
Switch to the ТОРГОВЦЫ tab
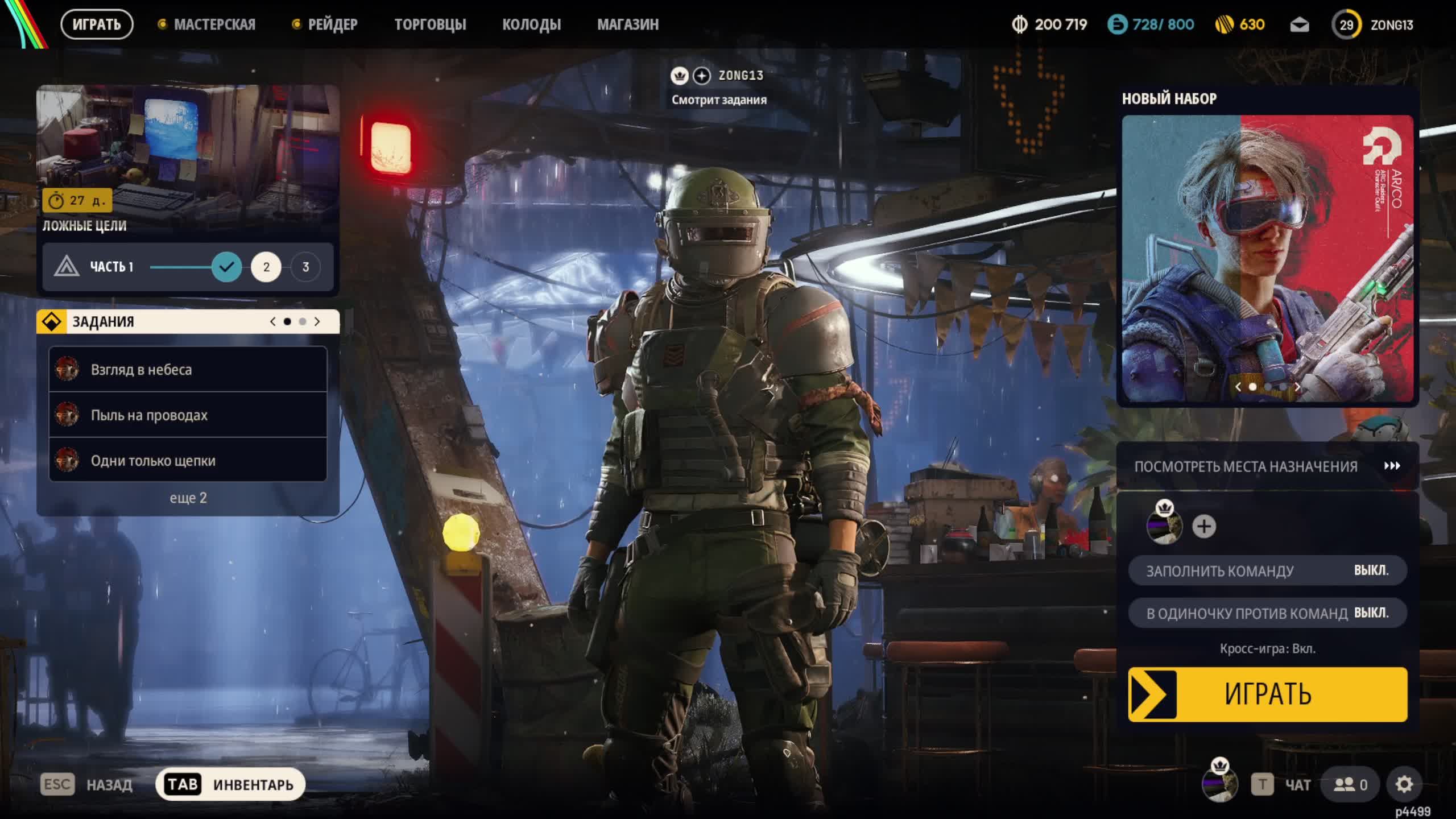tap(430, 24)
